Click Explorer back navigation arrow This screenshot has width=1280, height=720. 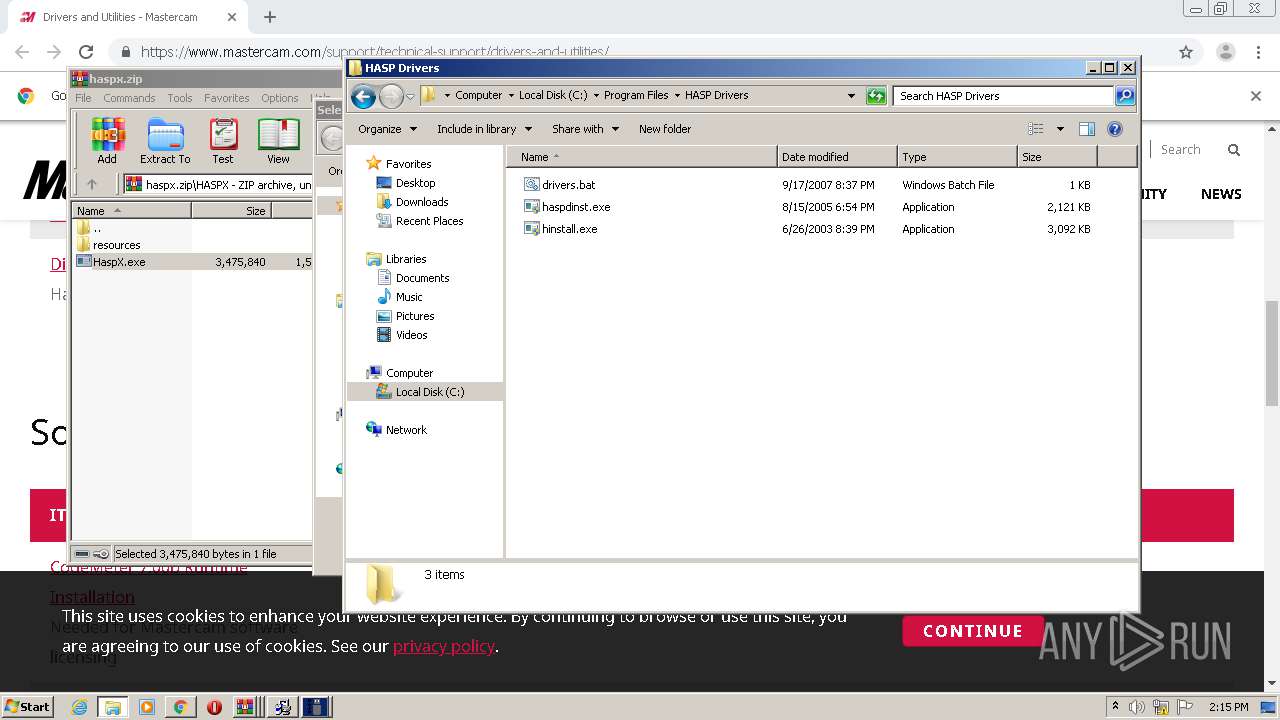pos(364,96)
